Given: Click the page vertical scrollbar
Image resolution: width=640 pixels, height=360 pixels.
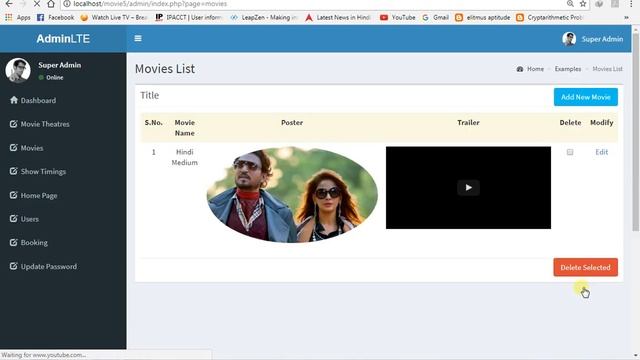Looking at the screenshot, I should click(636, 131).
